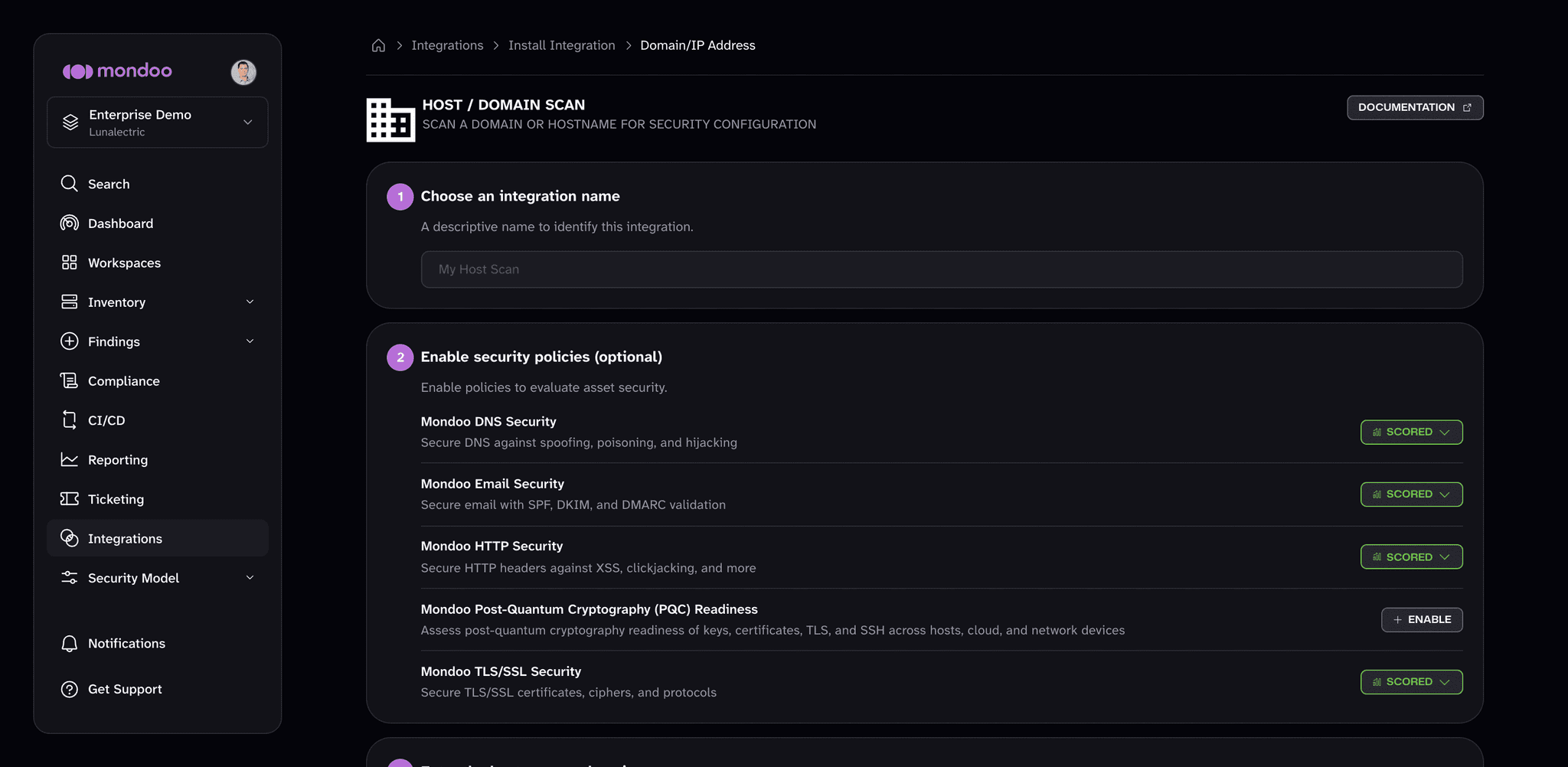The width and height of the screenshot is (1568, 767).
Task: Open the Mondoo DNS Security SCORED dropdown
Action: [1411, 432]
